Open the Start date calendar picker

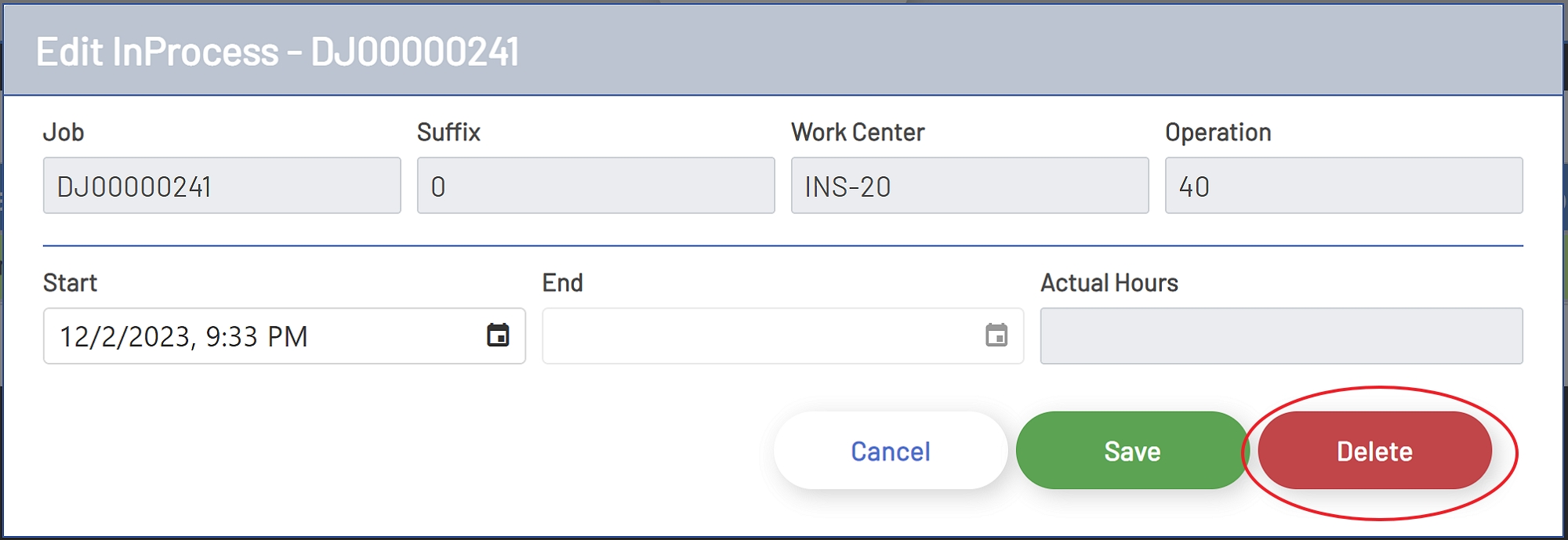498,335
